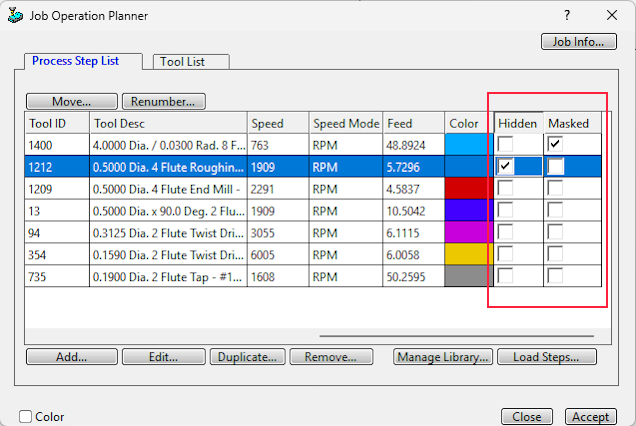Close the Job Operation Planner dialog
636x426 pixels.
click(x=612, y=15)
